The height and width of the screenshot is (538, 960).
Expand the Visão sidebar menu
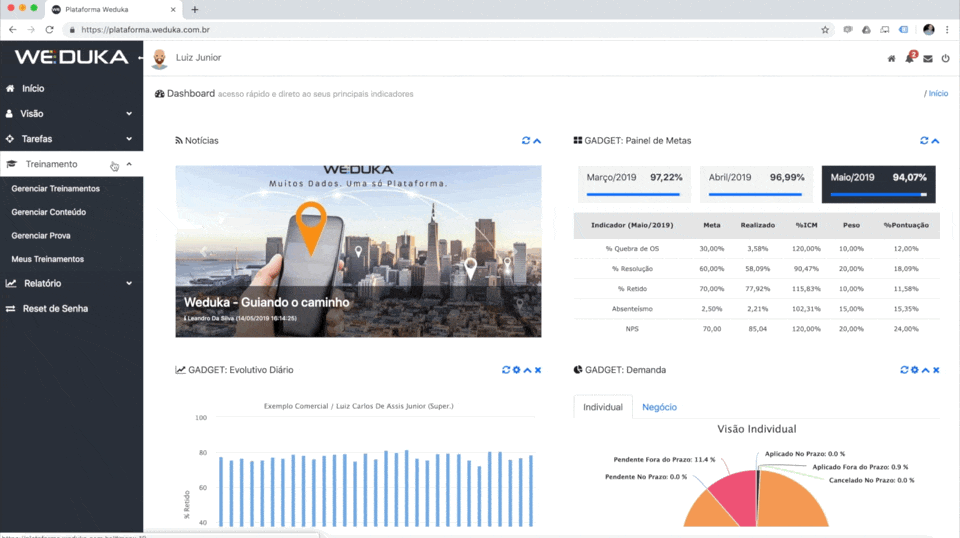[72, 113]
